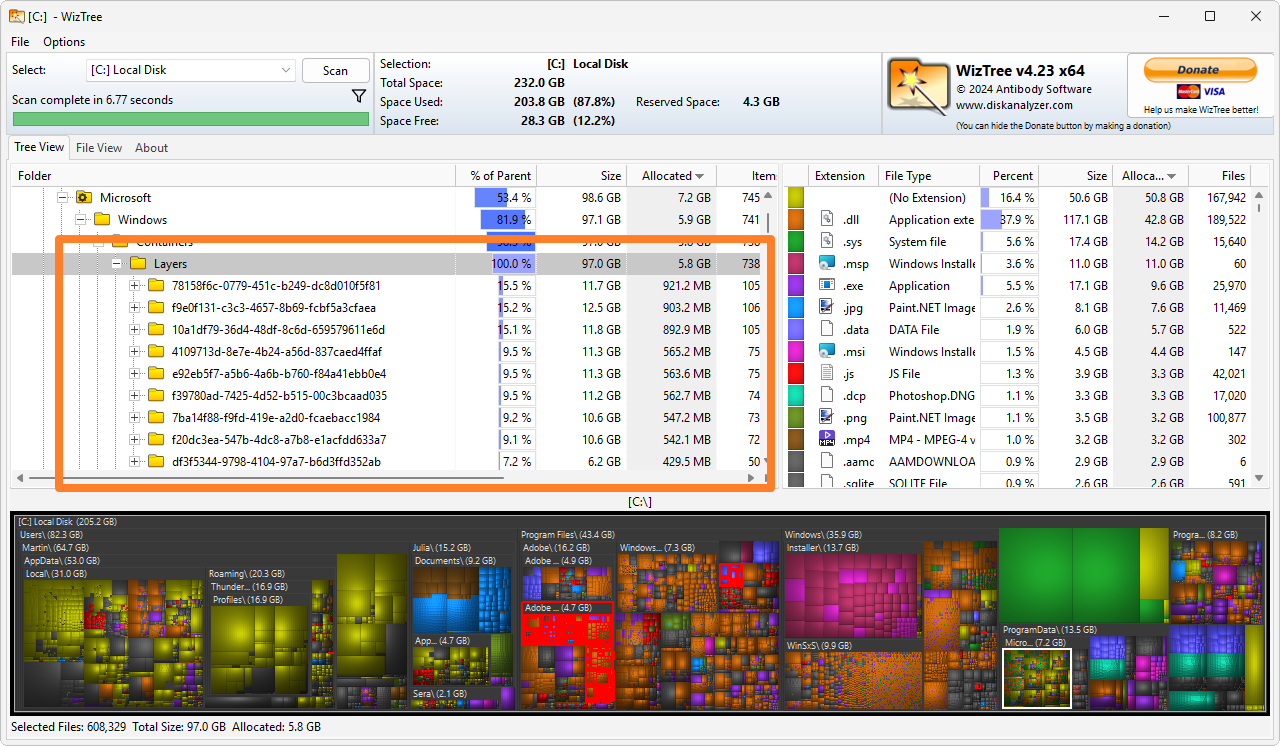1280x746 pixels.
Task: Expand folder f39780ad-7425-4d52-b515-00c3bcaad035
Action: 135,395
